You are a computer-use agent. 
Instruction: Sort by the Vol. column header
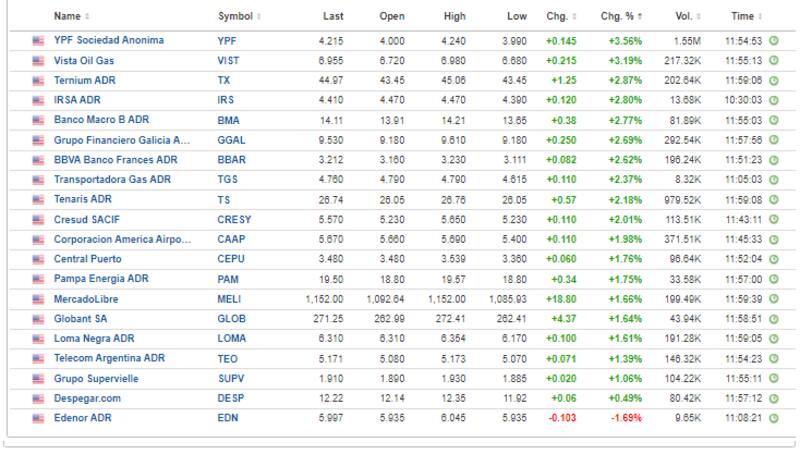tap(688, 16)
